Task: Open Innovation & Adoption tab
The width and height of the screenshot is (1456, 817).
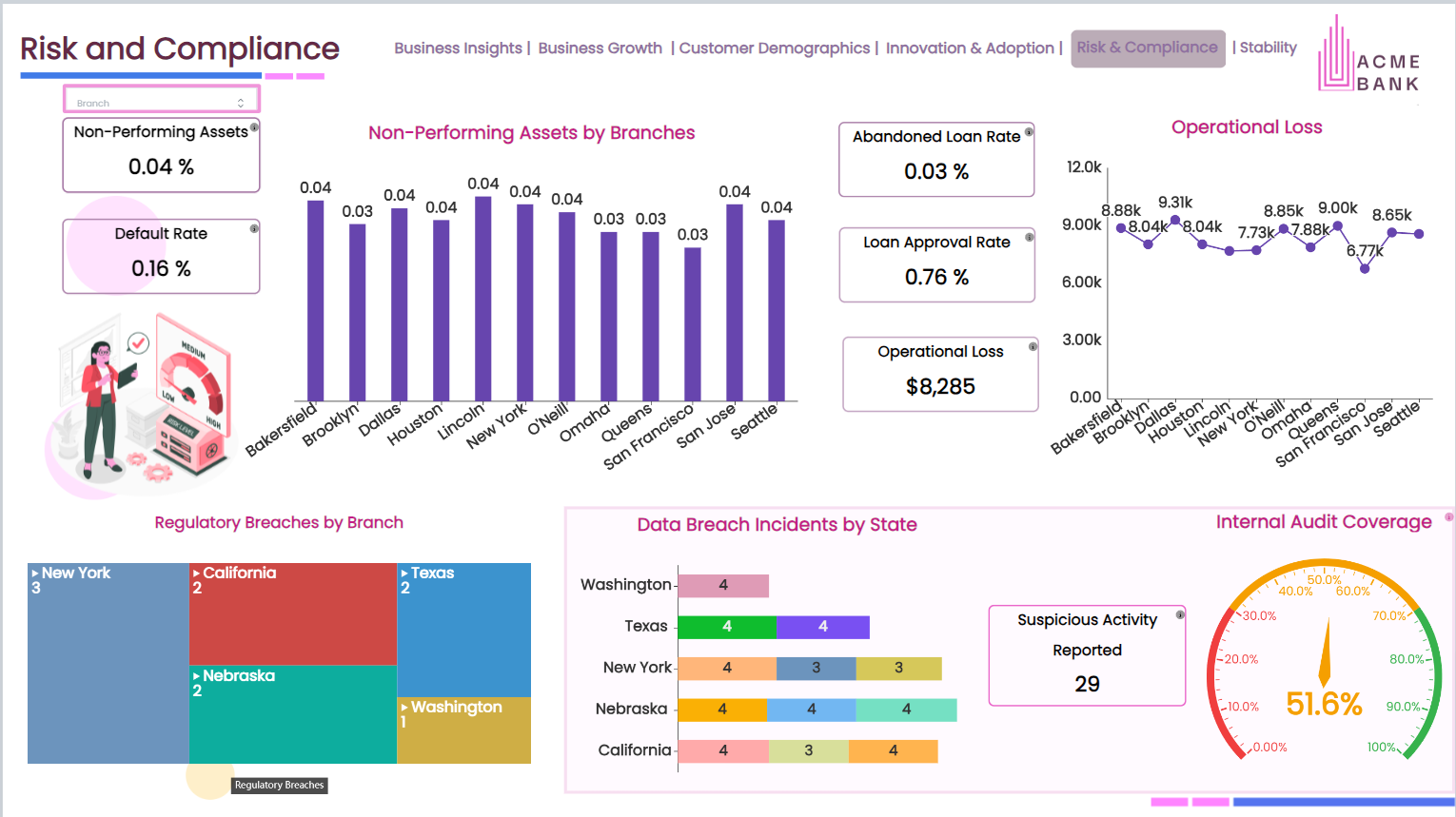Action: (970, 48)
